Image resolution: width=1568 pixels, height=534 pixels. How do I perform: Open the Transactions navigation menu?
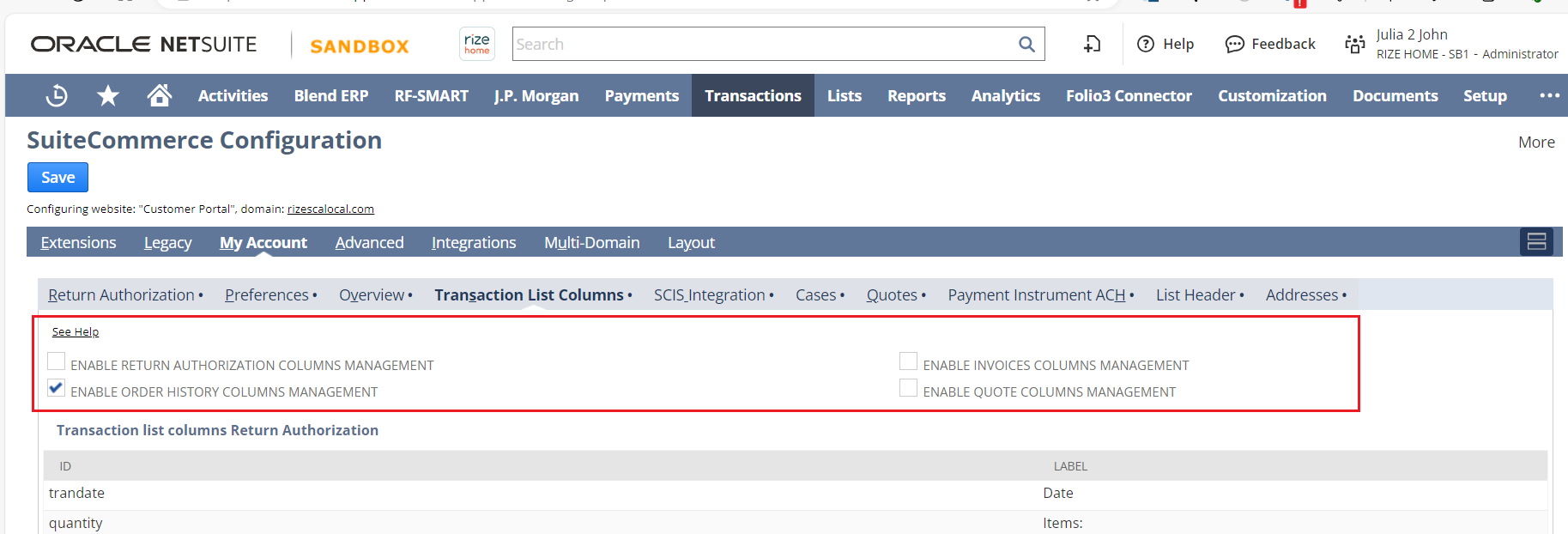click(753, 95)
